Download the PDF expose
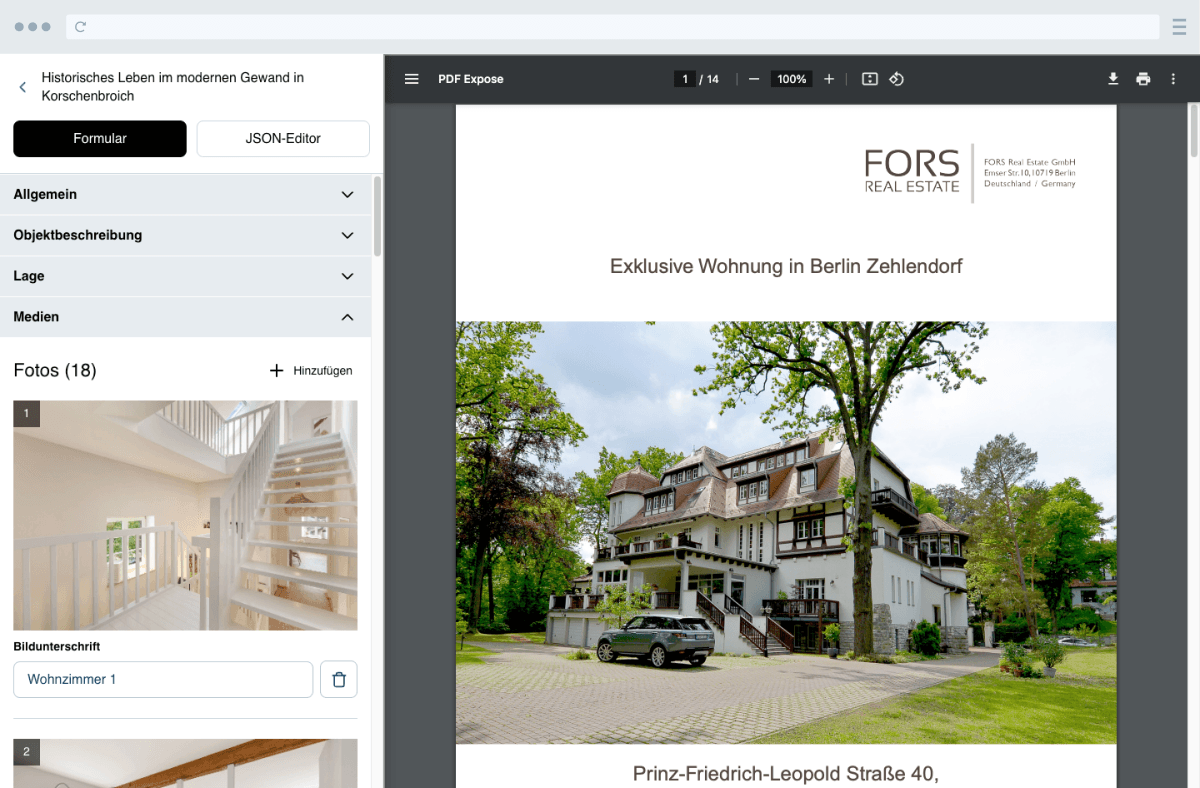Image resolution: width=1200 pixels, height=788 pixels. (1113, 78)
